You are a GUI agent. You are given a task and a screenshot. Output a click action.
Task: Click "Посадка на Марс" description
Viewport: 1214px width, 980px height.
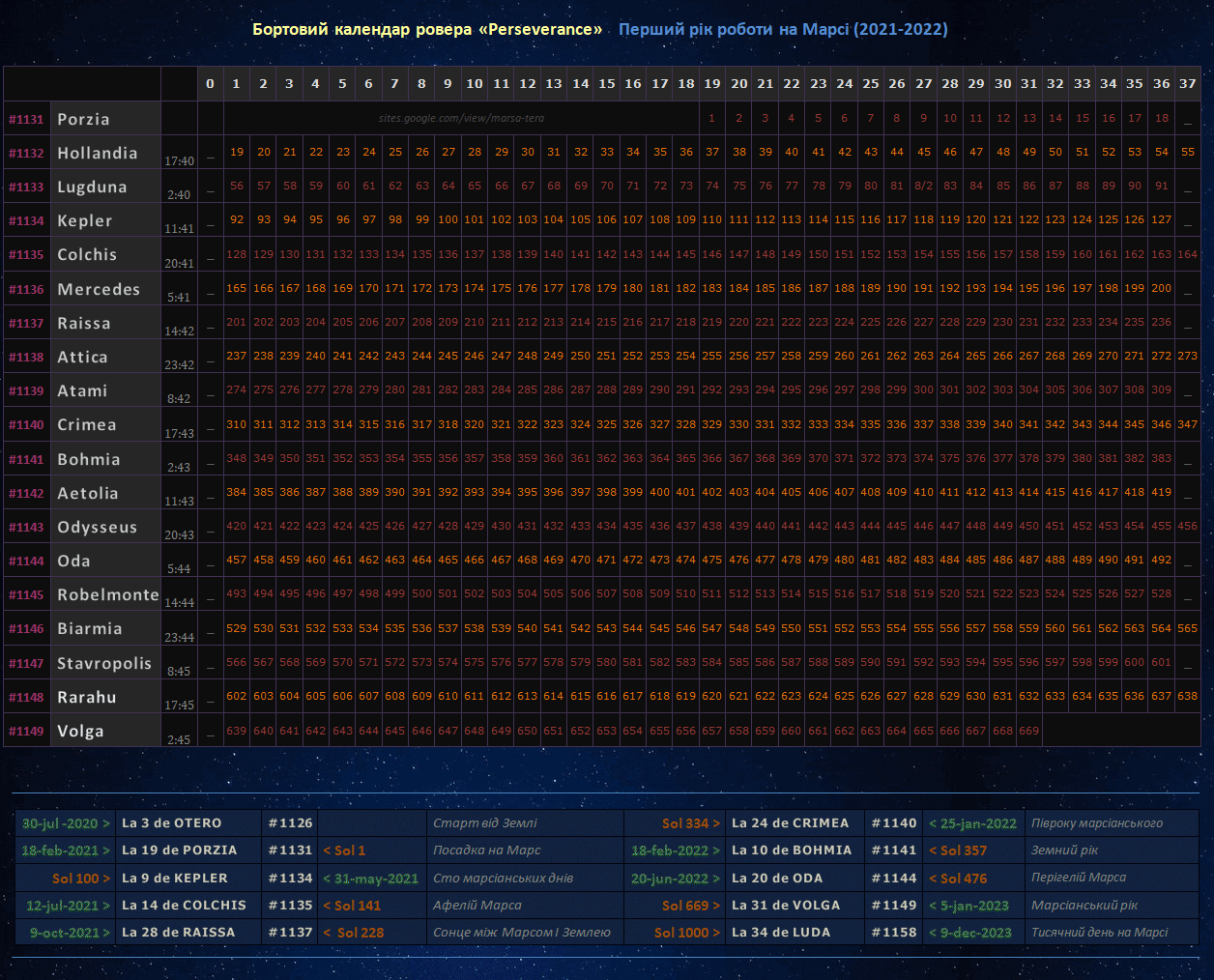(486, 850)
